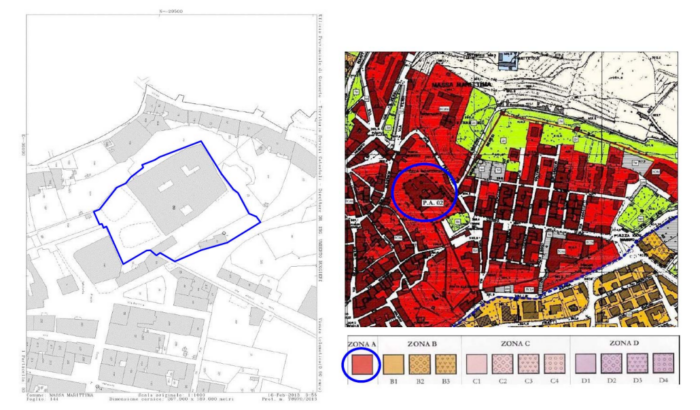Click the D2 patterned purple swatch
700x410 pixels.
(612, 365)
